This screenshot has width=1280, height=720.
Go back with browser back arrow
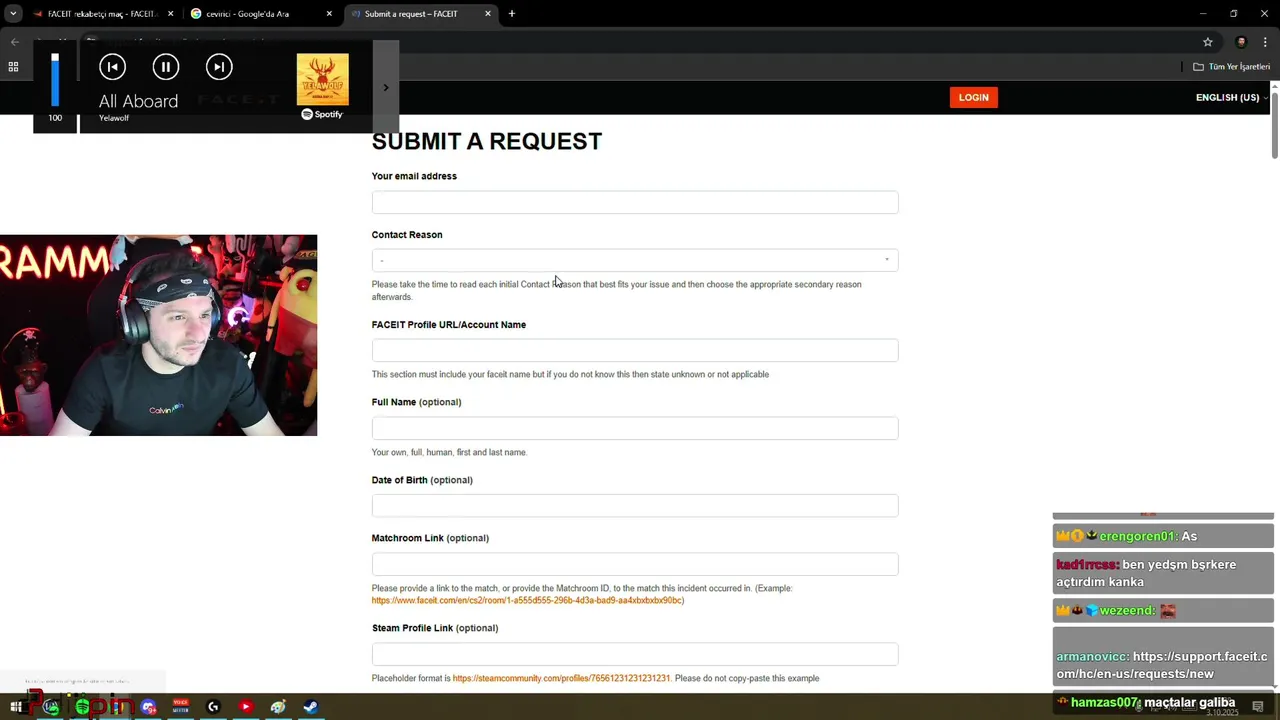point(14,42)
